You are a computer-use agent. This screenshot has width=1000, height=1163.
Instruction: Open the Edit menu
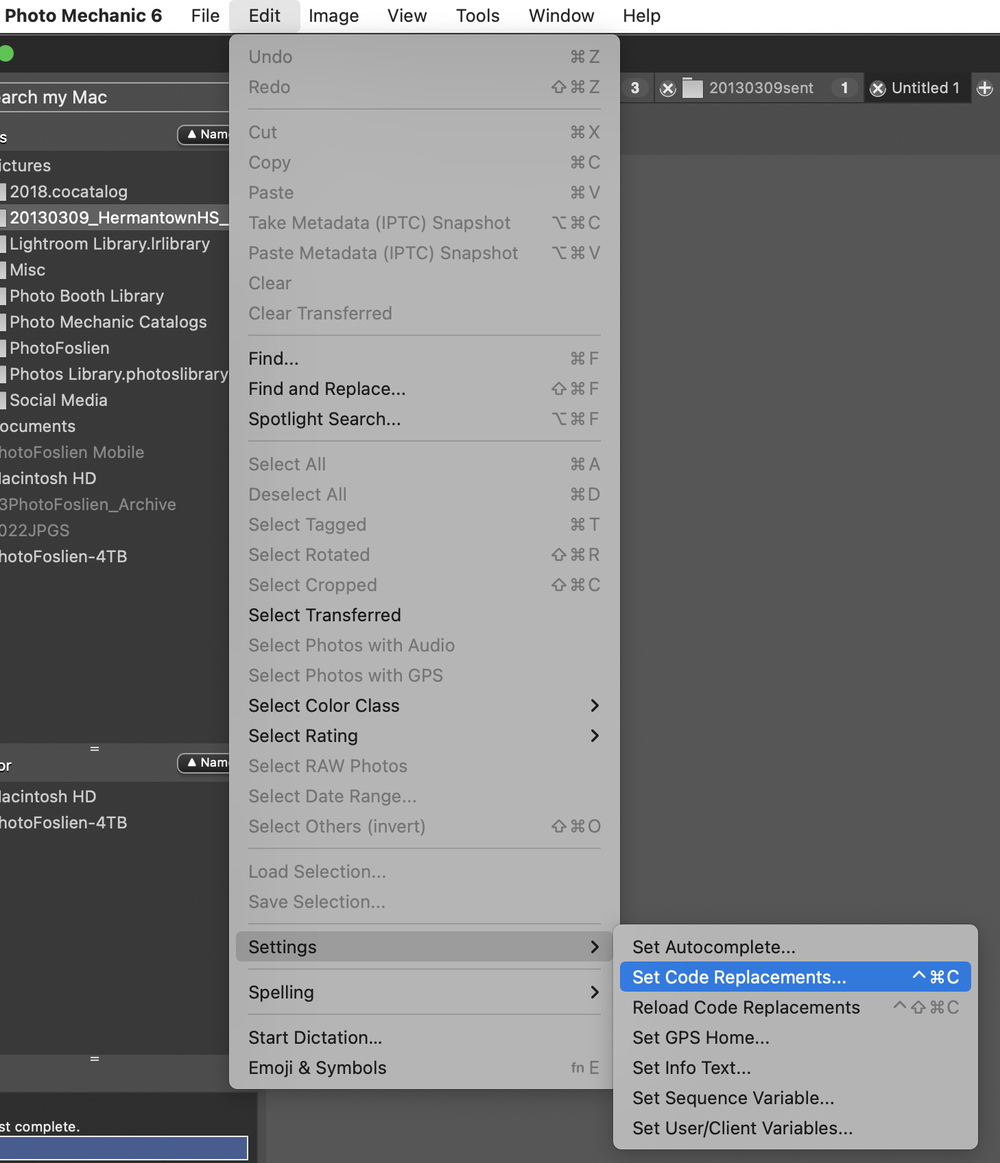click(x=264, y=16)
